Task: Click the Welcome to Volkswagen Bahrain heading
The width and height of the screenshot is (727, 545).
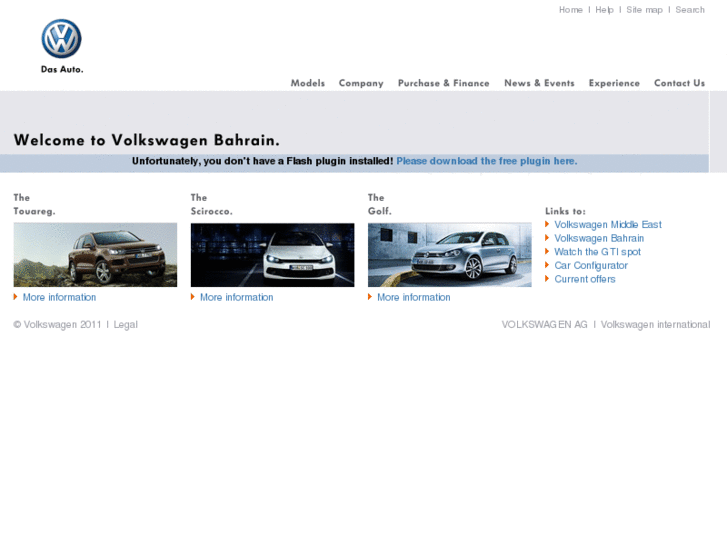Action: (147, 140)
